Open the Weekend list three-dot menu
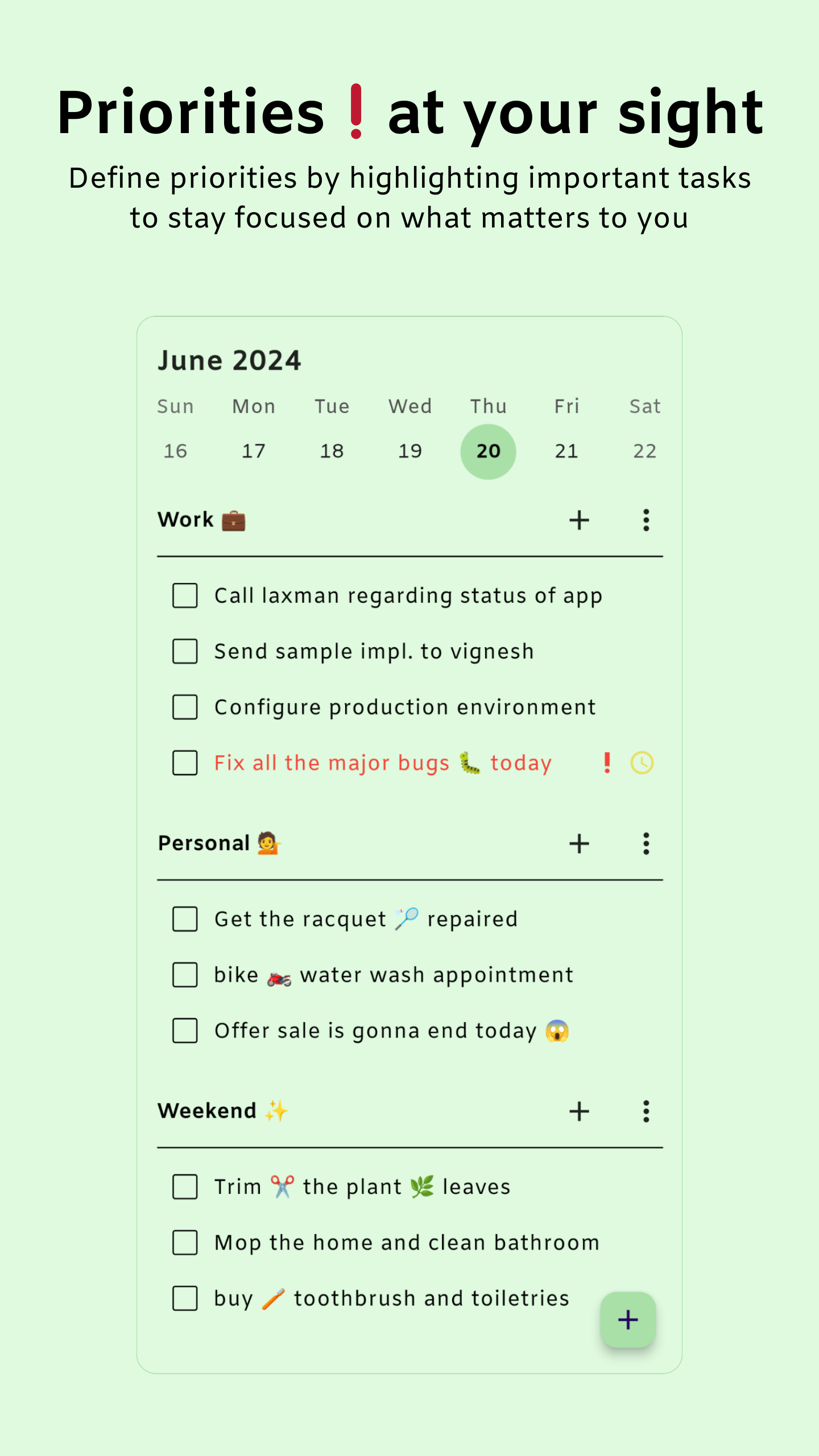 (646, 1111)
